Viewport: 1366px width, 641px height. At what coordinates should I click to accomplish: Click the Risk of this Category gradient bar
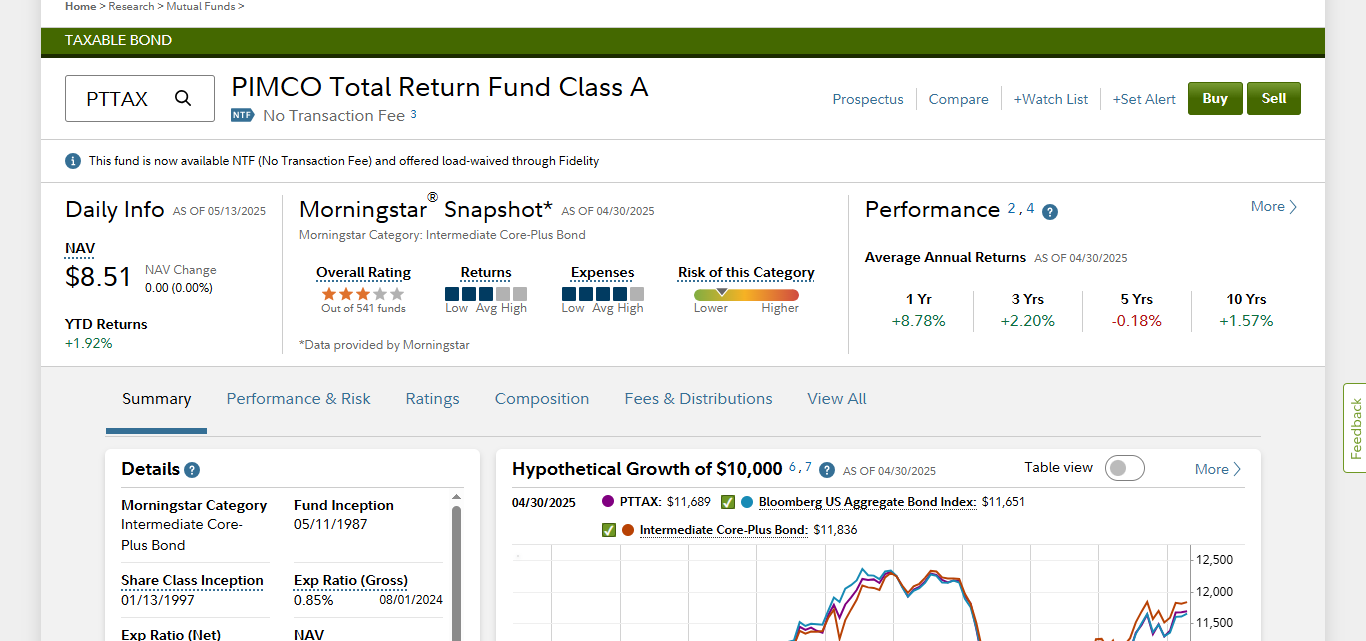(746, 295)
